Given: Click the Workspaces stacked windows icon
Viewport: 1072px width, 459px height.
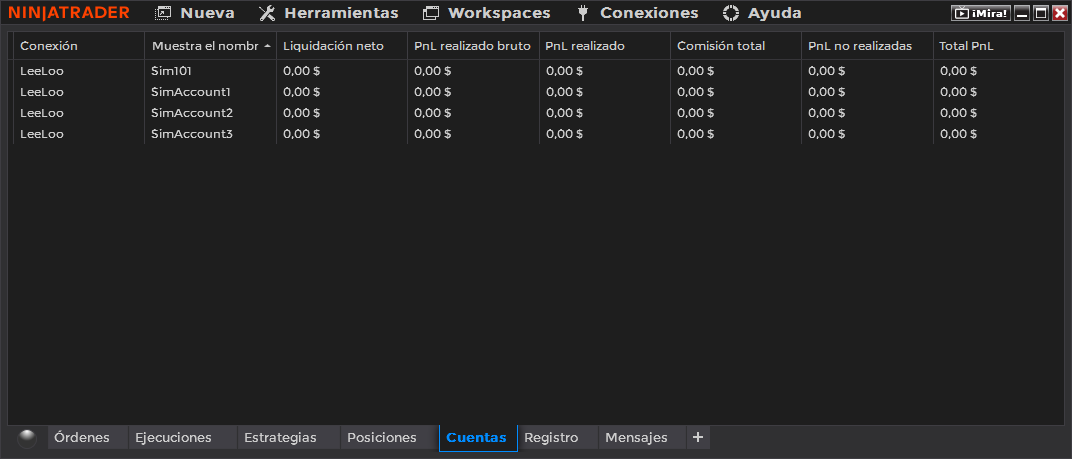Looking at the screenshot, I should click(x=431, y=13).
